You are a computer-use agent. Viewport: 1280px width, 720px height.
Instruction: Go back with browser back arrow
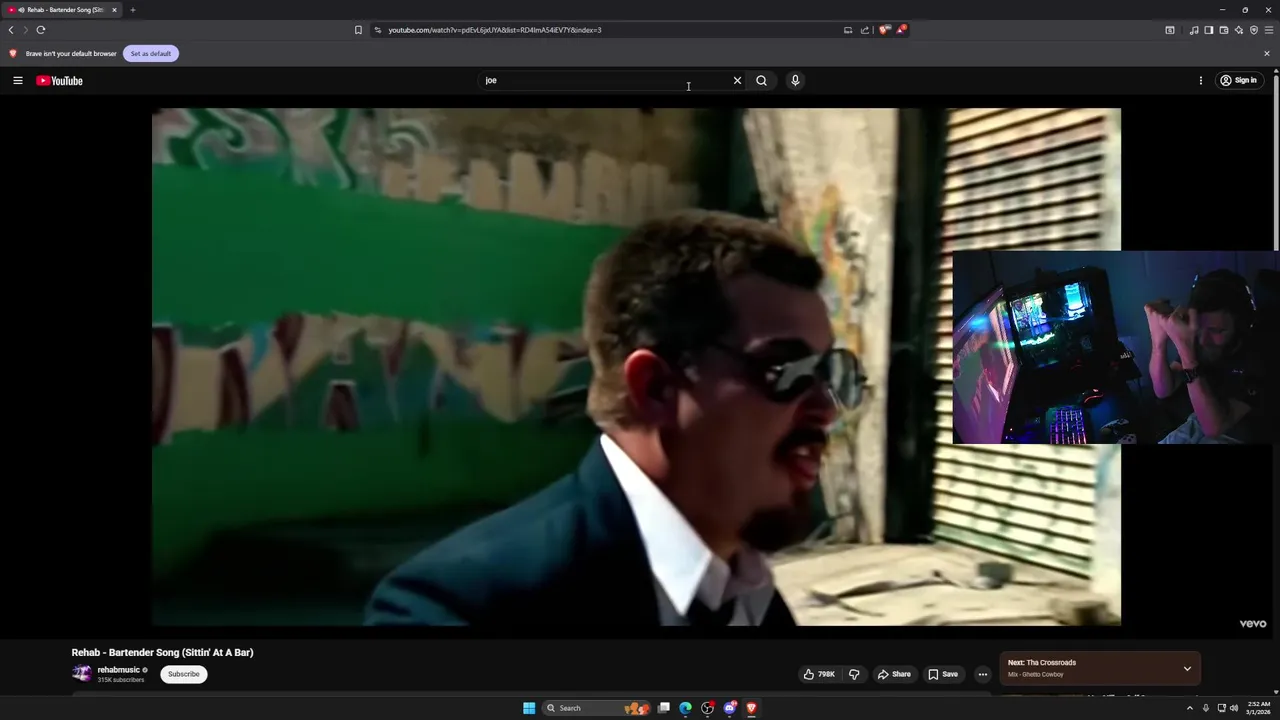tap(11, 30)
